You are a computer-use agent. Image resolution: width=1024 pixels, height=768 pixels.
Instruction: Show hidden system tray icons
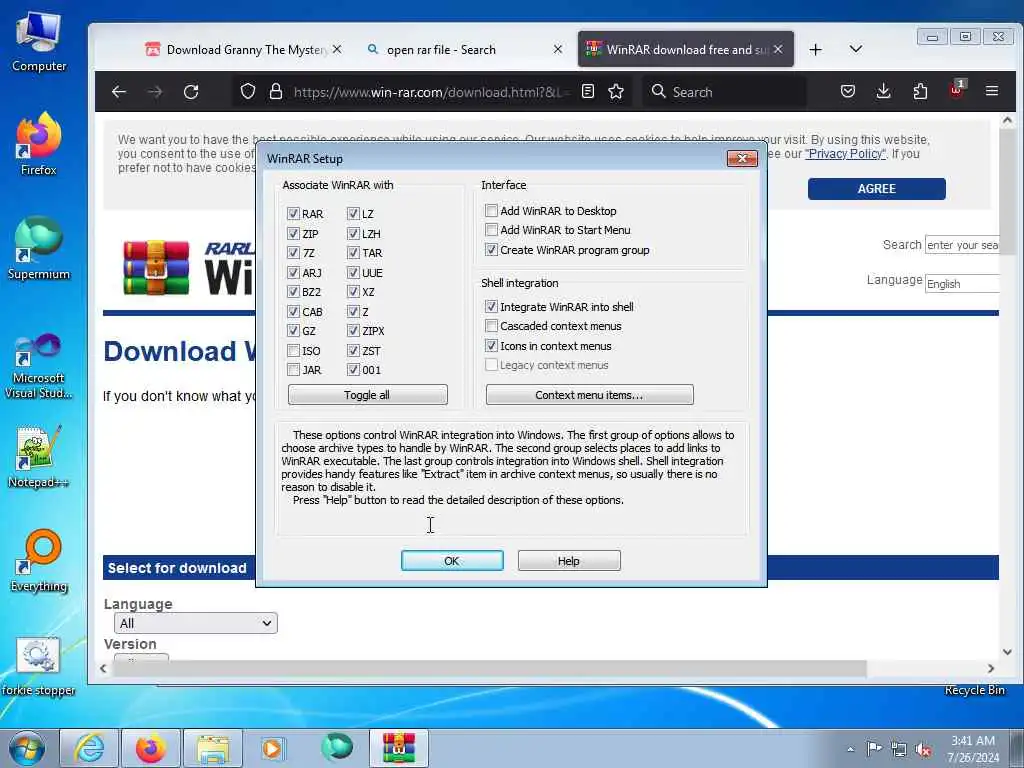pos(850,749)
